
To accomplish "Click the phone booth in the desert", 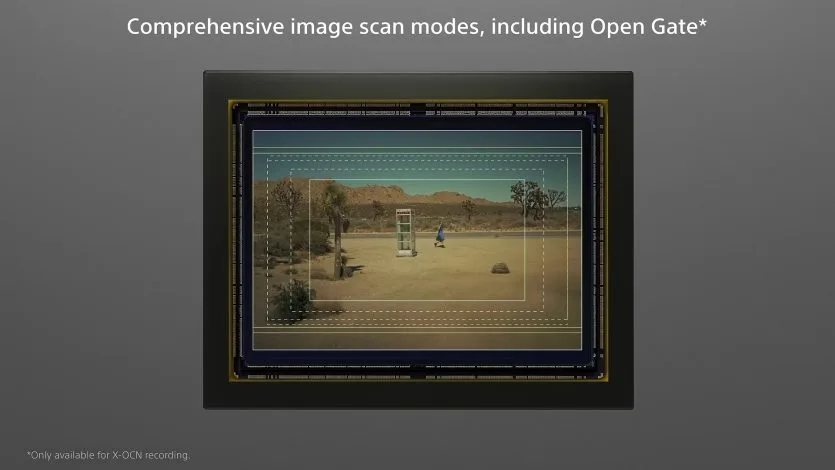I will coord(405,233).
